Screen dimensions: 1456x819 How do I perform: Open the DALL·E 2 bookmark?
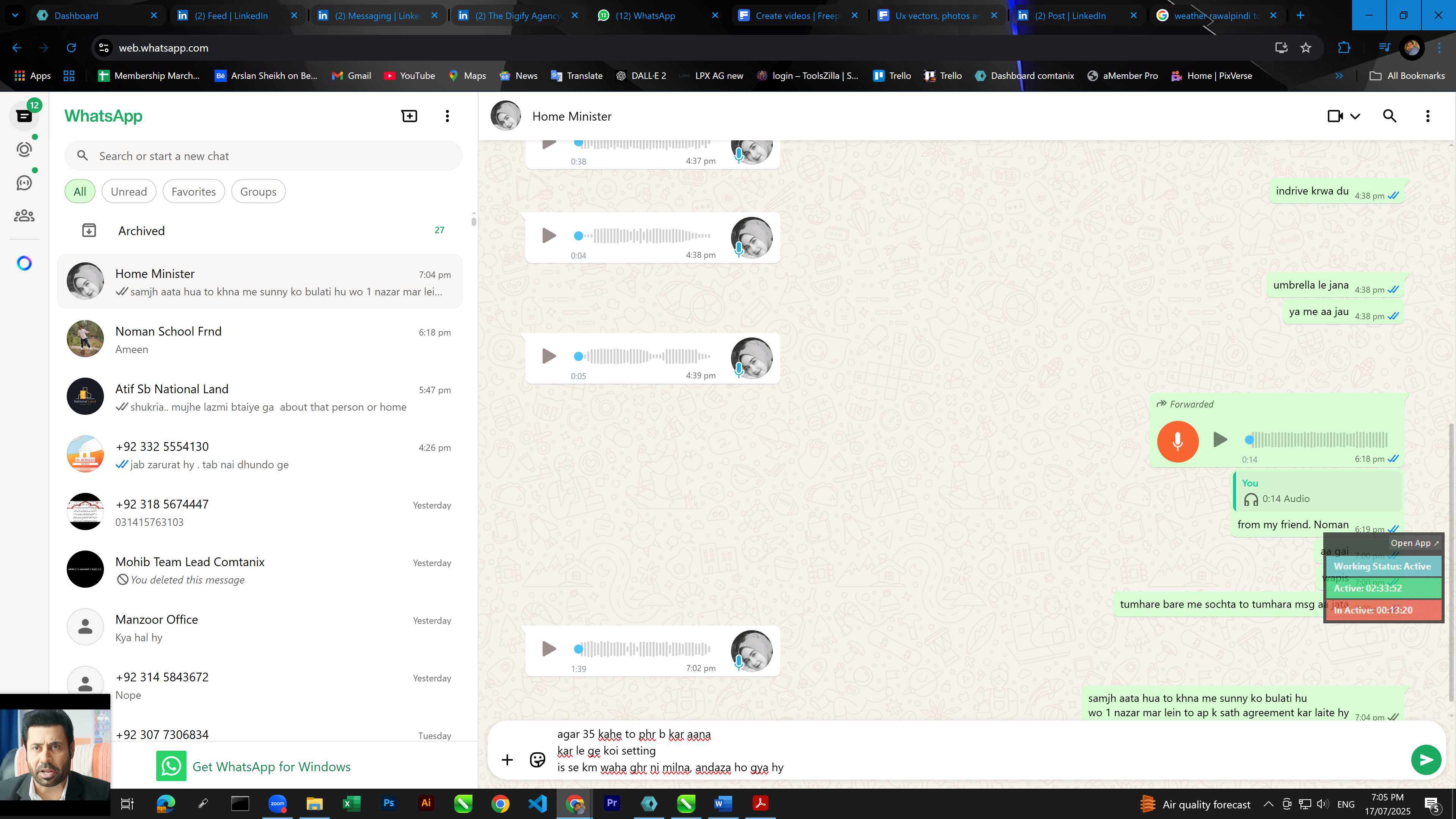coord(641,76)
